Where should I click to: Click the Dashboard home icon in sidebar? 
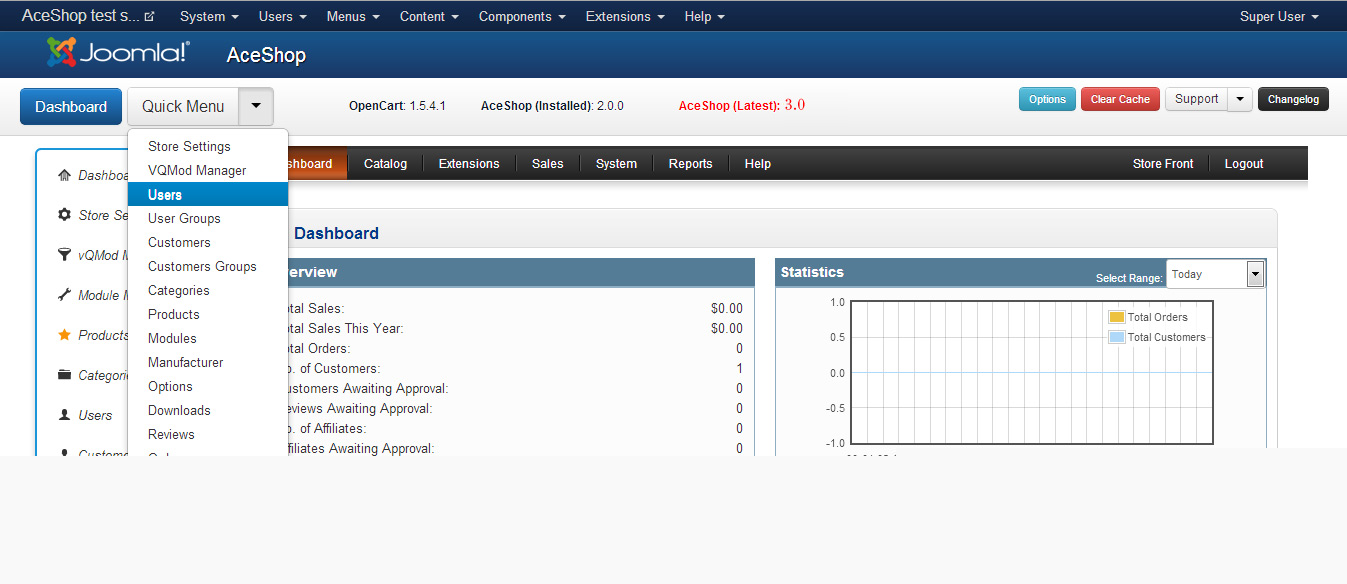[x=65, y=175]
